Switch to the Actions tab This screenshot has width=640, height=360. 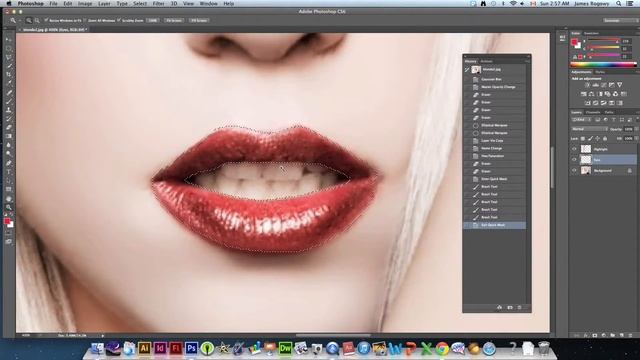coord(486,61)
